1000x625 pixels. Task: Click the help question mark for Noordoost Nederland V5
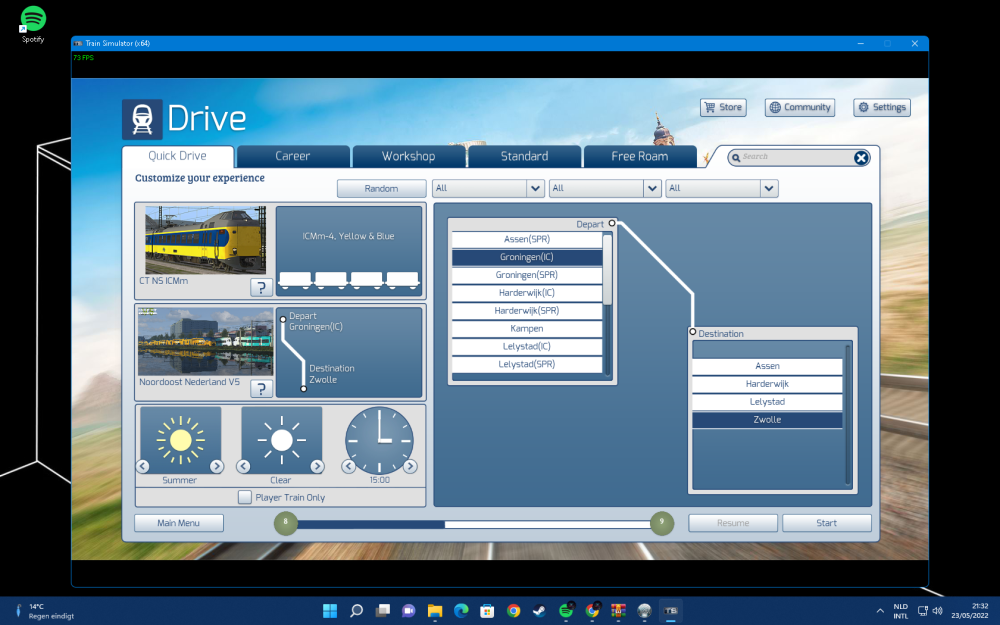[260, 389]
